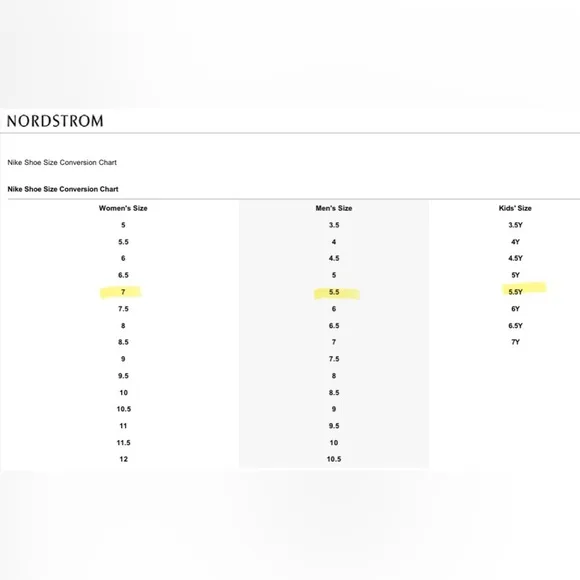Choose women's size 8.5 value
This screenshot has width=580, height=580.
click(x=123, y=342)
